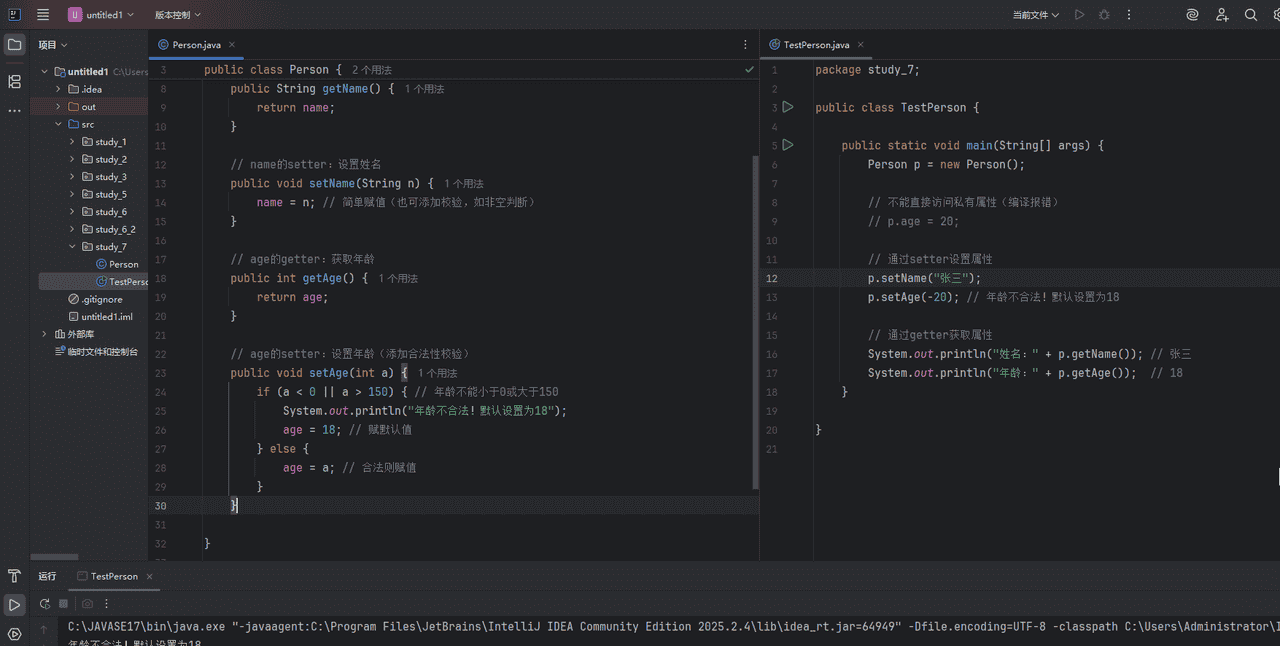The height and width of the screenshot is (646, 1280).
Task: Collapse the study_7 folder in project tree
Action: (x=70, y=246)
